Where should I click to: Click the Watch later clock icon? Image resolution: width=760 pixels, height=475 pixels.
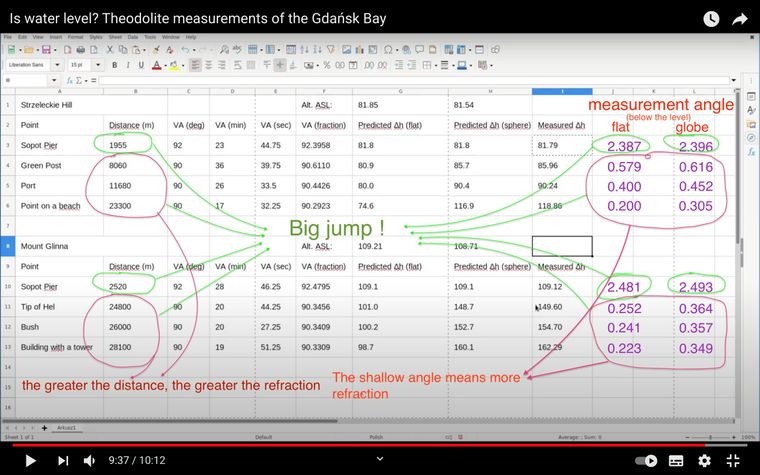coord(711,19)
